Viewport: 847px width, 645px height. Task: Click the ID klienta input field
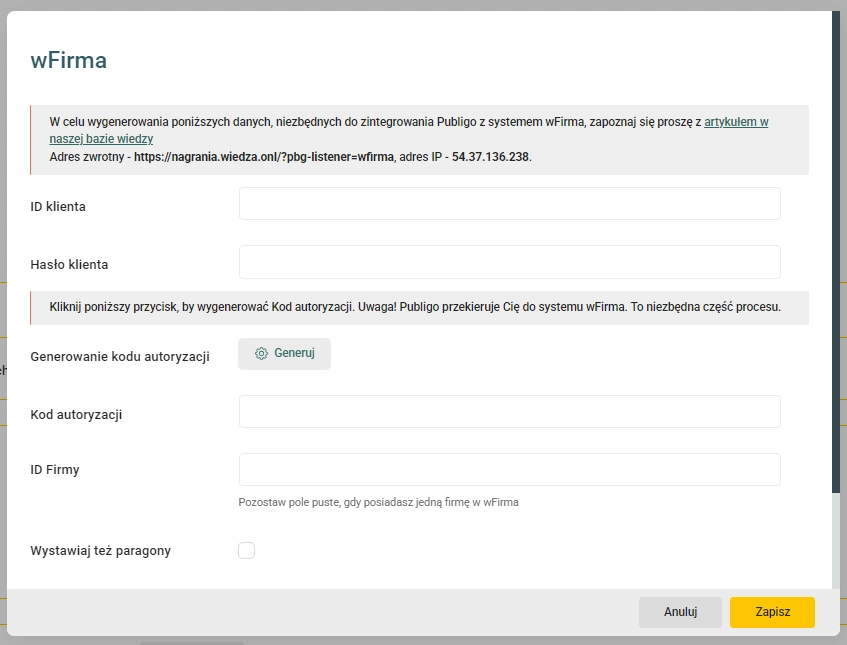coord(509,204)
